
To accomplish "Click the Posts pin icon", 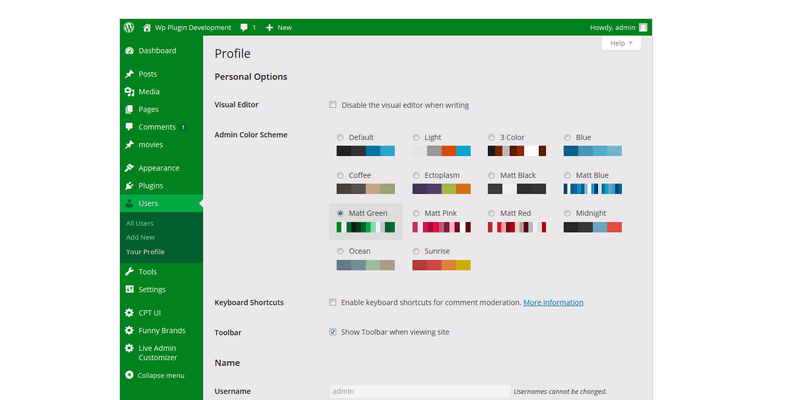I will (129, 74).
